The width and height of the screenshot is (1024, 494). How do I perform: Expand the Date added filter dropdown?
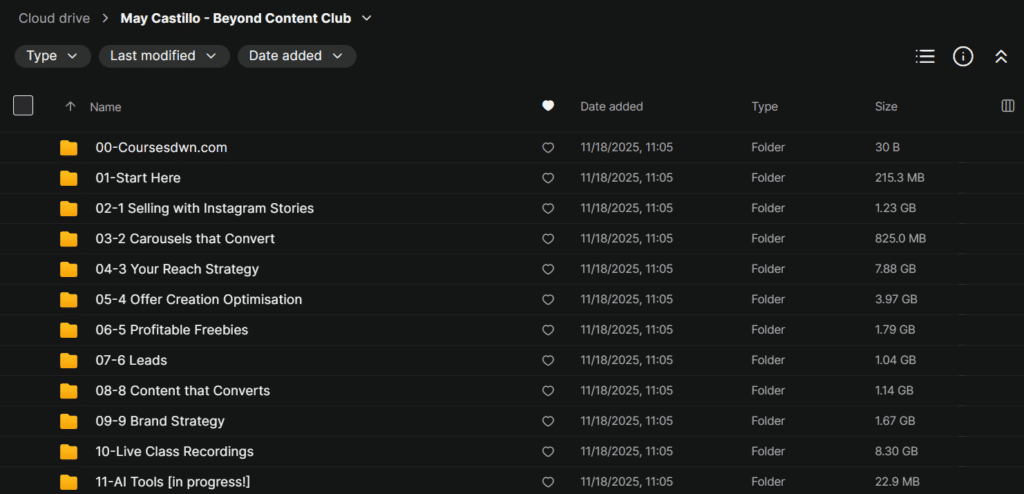(296, 56)
